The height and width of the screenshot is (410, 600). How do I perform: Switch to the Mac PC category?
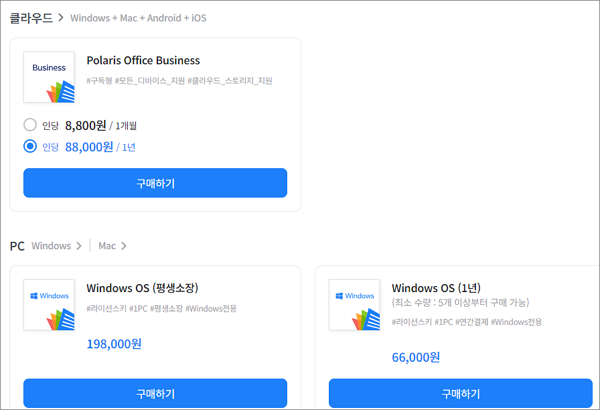pos(107,246)
